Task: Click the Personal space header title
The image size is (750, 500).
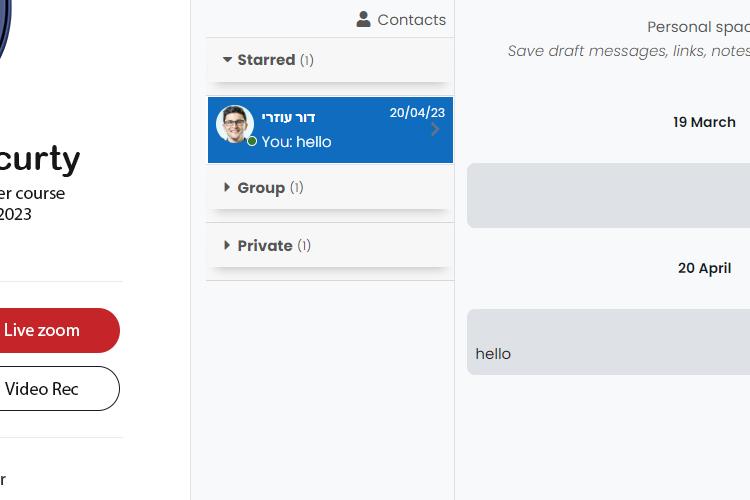Action: click(x=698, y=27)
